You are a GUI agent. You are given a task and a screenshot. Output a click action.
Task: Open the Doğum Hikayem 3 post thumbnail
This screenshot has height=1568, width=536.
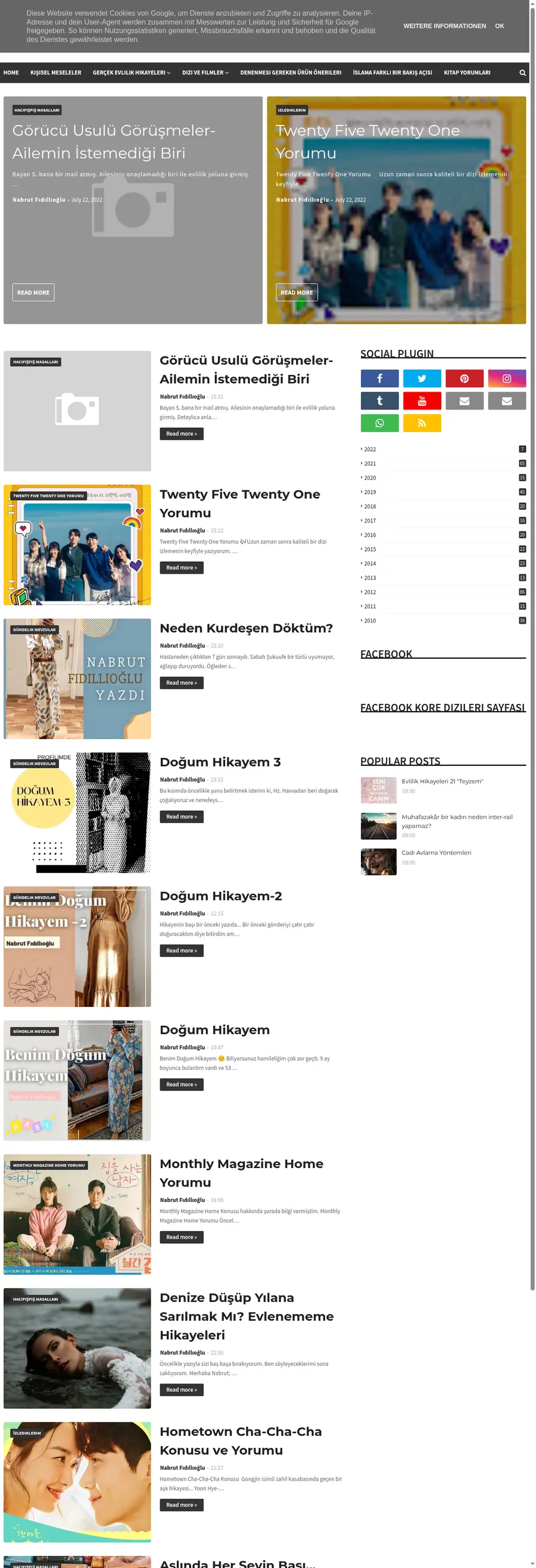77,813
